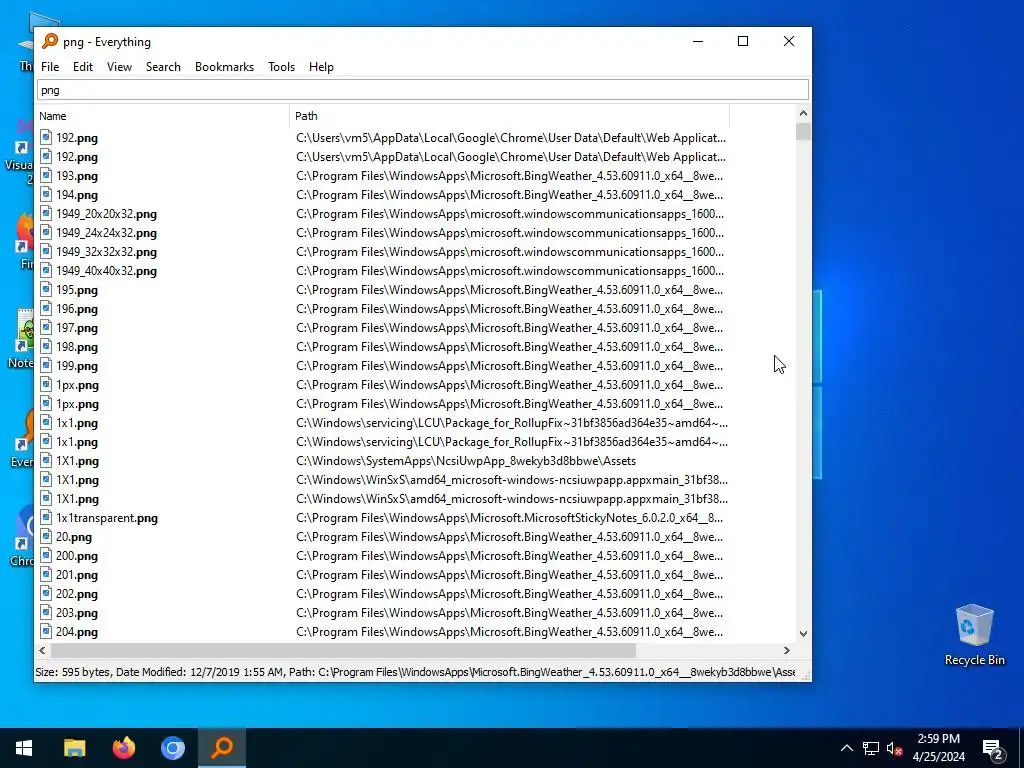Image resolution: width=1024 pixels, height=768 pixels.
Task: Open the View menu
Action: click(120, 67)
